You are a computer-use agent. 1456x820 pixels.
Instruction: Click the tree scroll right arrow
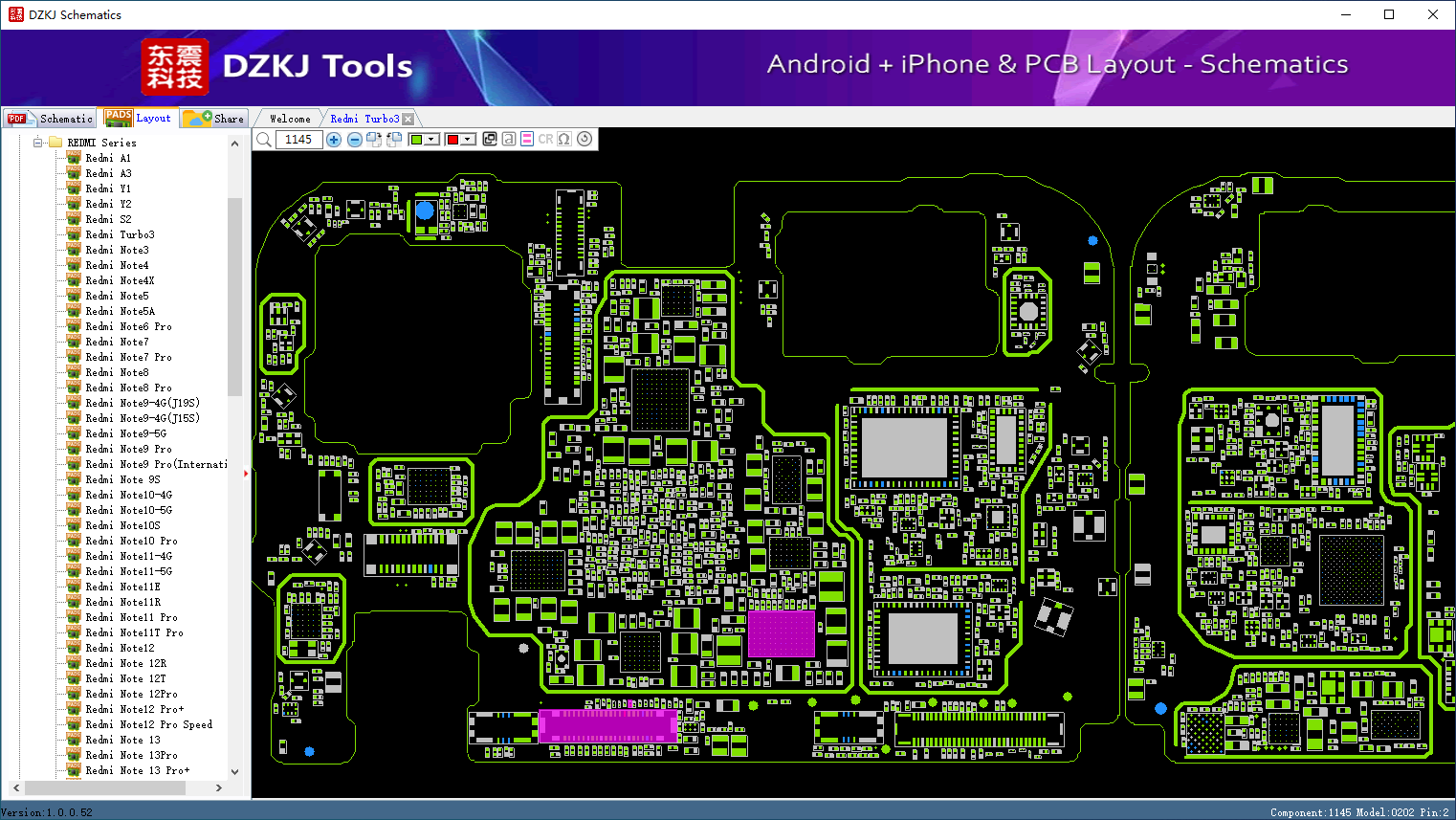(x=219, y=787)
